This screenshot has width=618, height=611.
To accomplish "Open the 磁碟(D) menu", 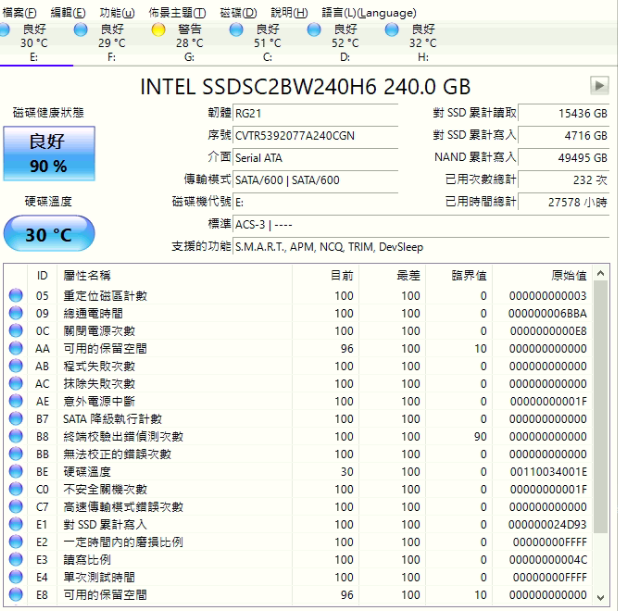I will [238, 13].
